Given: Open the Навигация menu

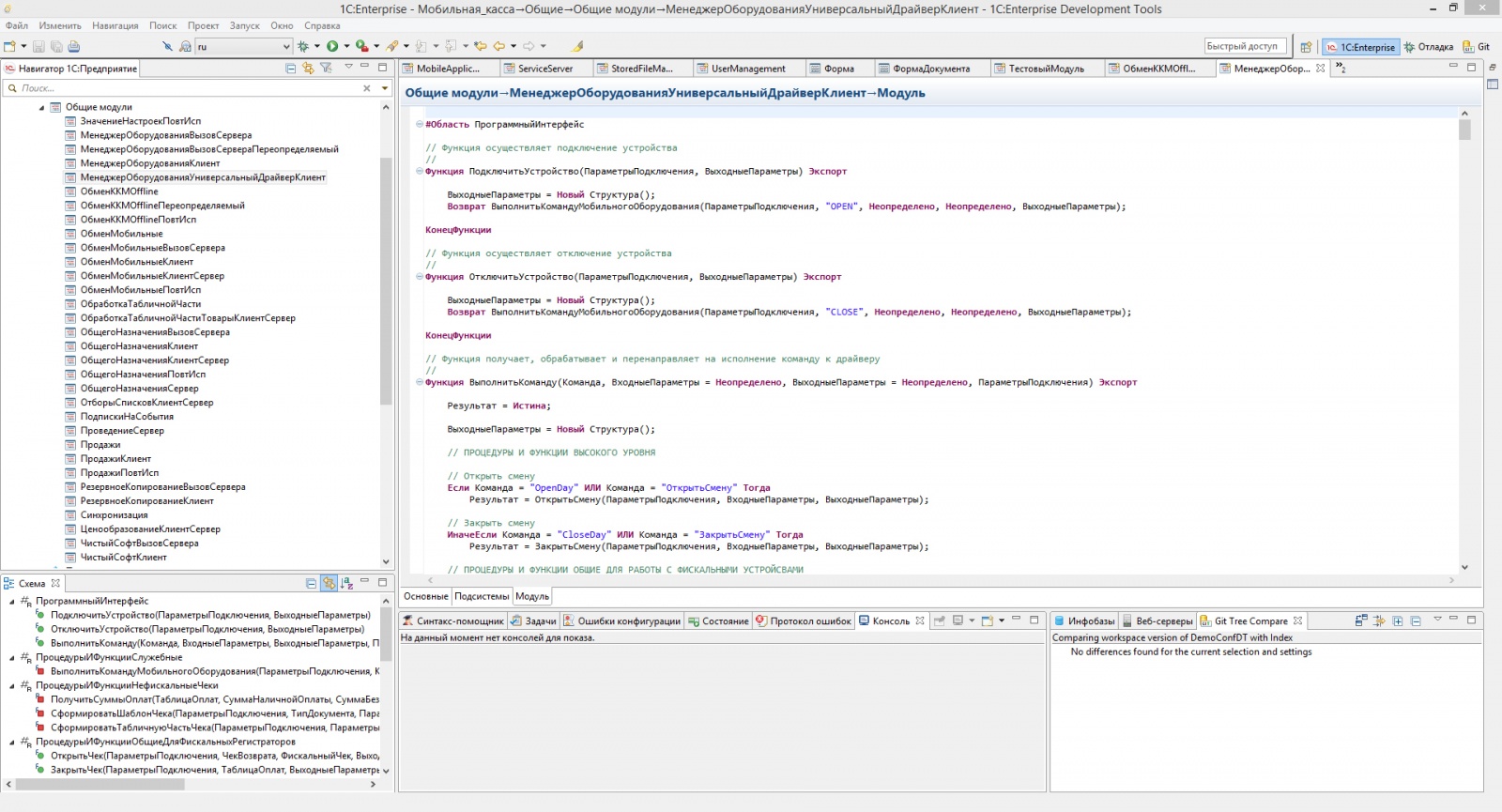Looking at the screenshot, I should click(x=115, y=25).
